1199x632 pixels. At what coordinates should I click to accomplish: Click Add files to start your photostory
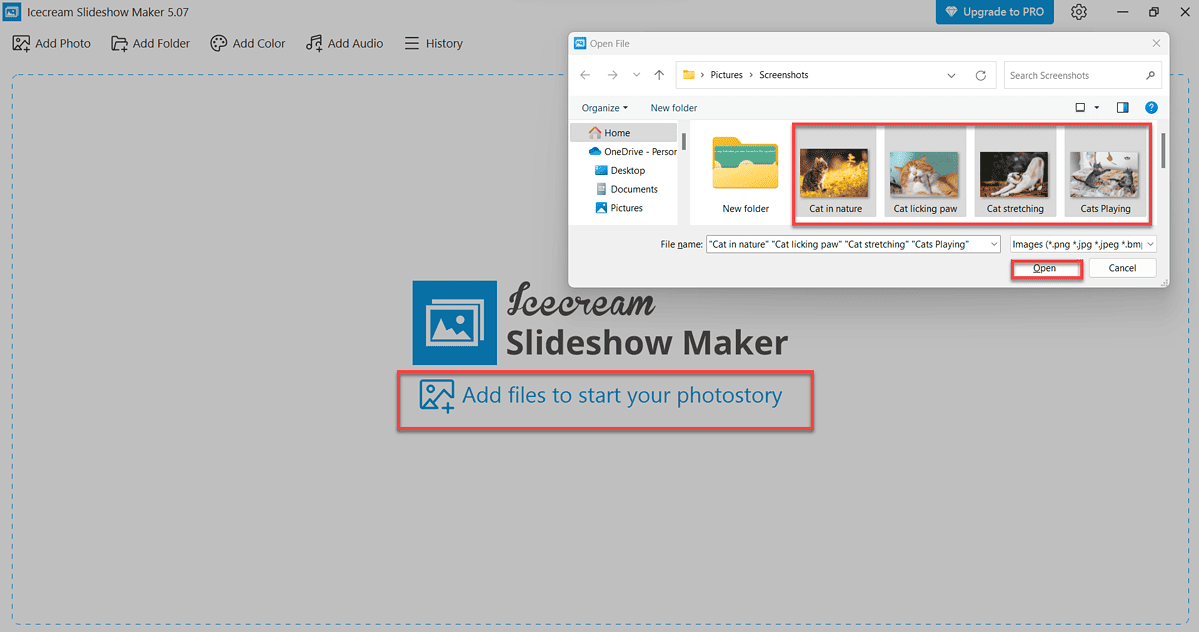[x=602, y=396]
